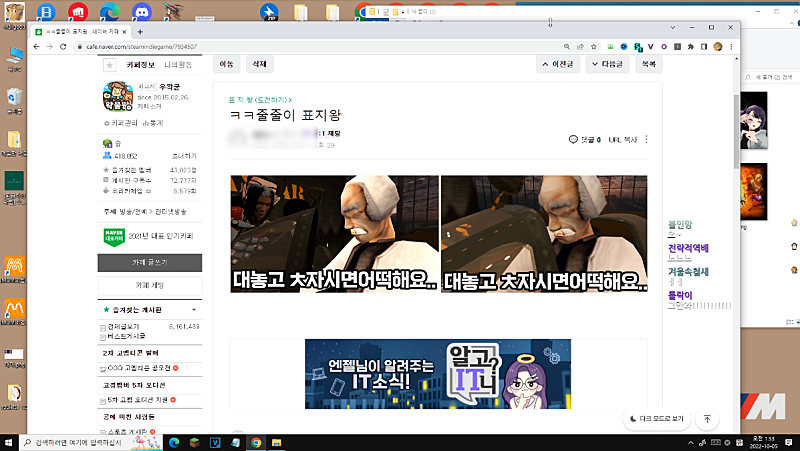Open Chrome from the Windows taskbar
The image size is (800, 451).
pos(256,441)
